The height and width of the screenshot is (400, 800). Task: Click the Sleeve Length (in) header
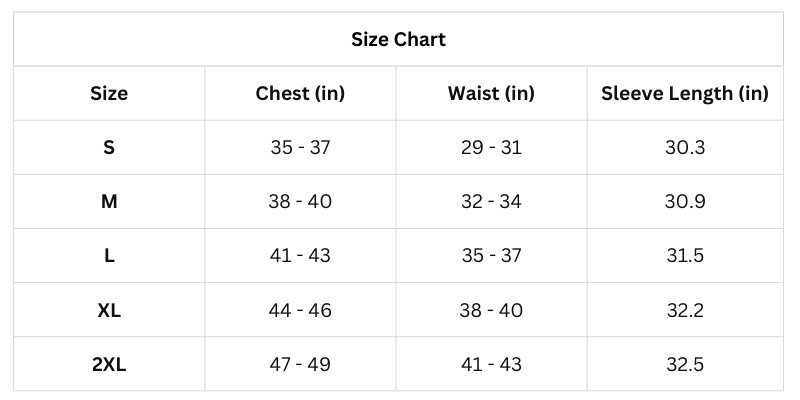pos(685,94)
